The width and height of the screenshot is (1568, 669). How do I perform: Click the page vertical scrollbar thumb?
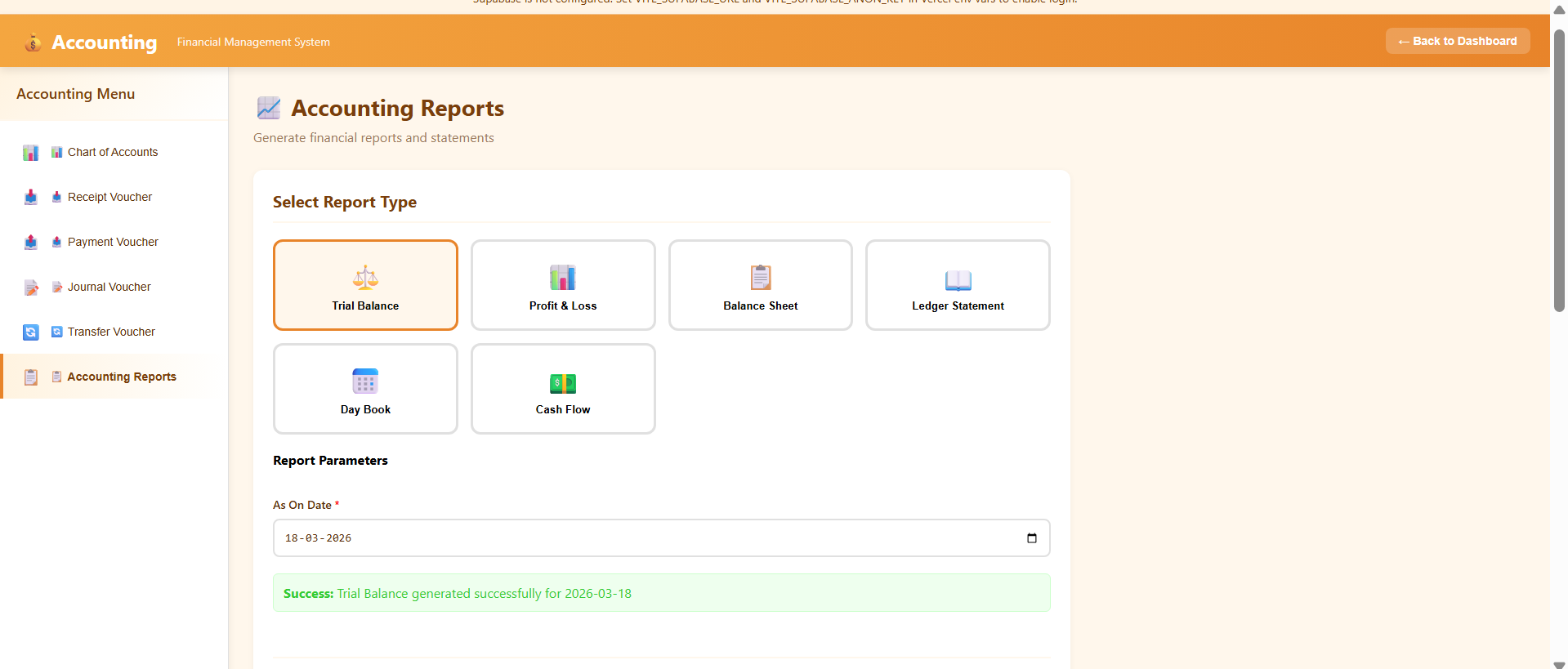(x=1559, y=172)
